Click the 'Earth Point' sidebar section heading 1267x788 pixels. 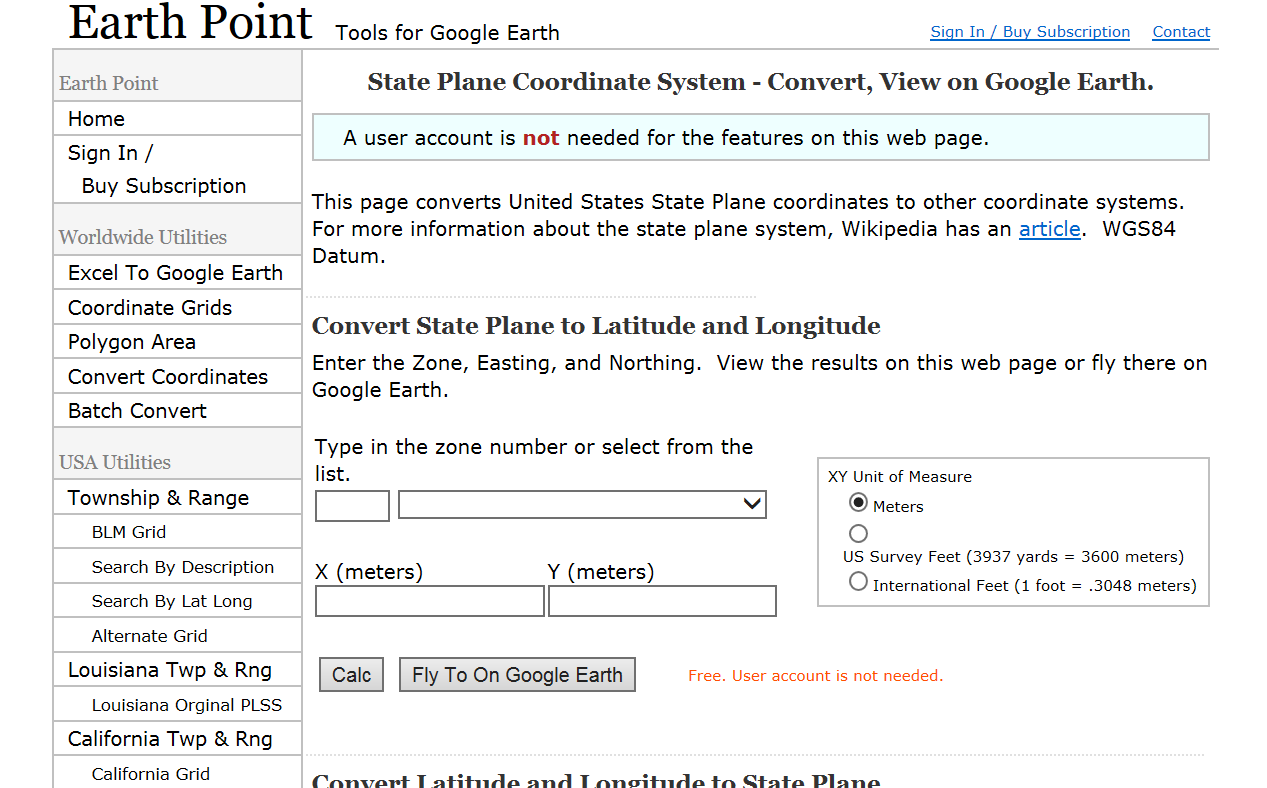pos(109,83)
